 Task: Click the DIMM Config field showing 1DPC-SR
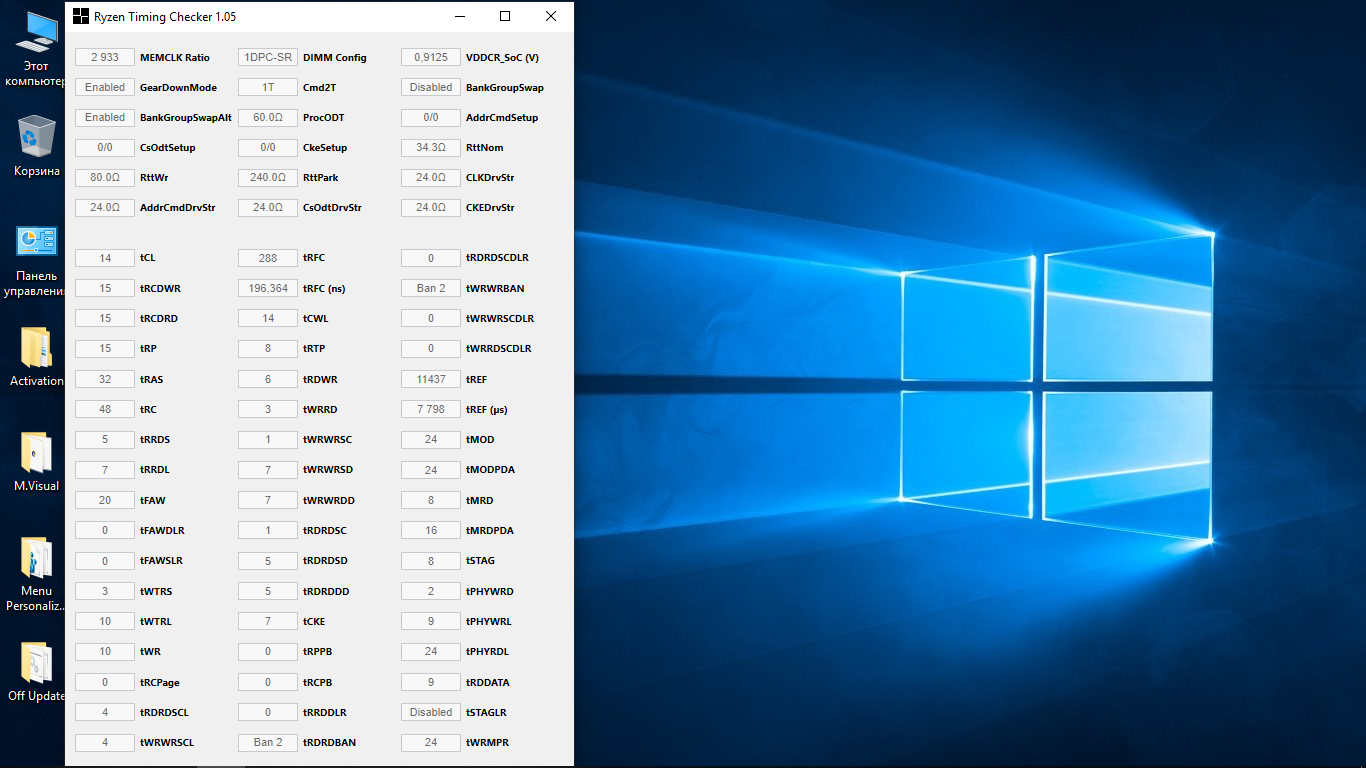(268, 58)
